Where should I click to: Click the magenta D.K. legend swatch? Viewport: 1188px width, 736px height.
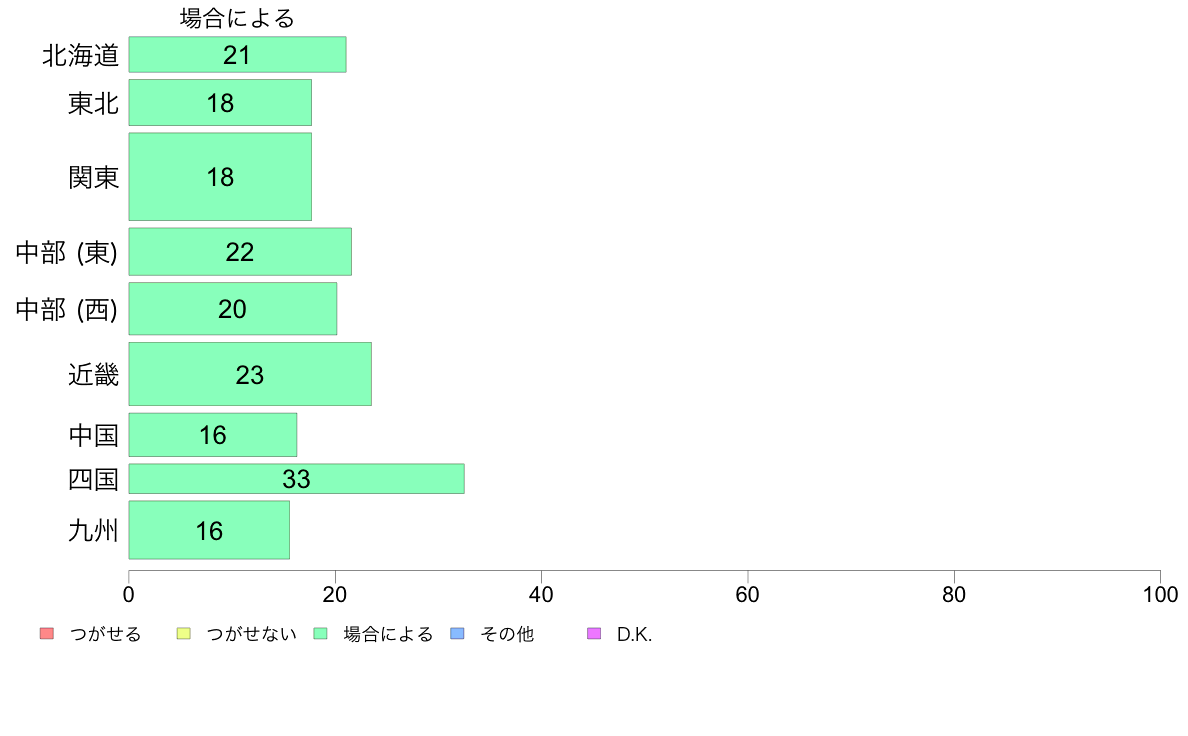[594, 634]
